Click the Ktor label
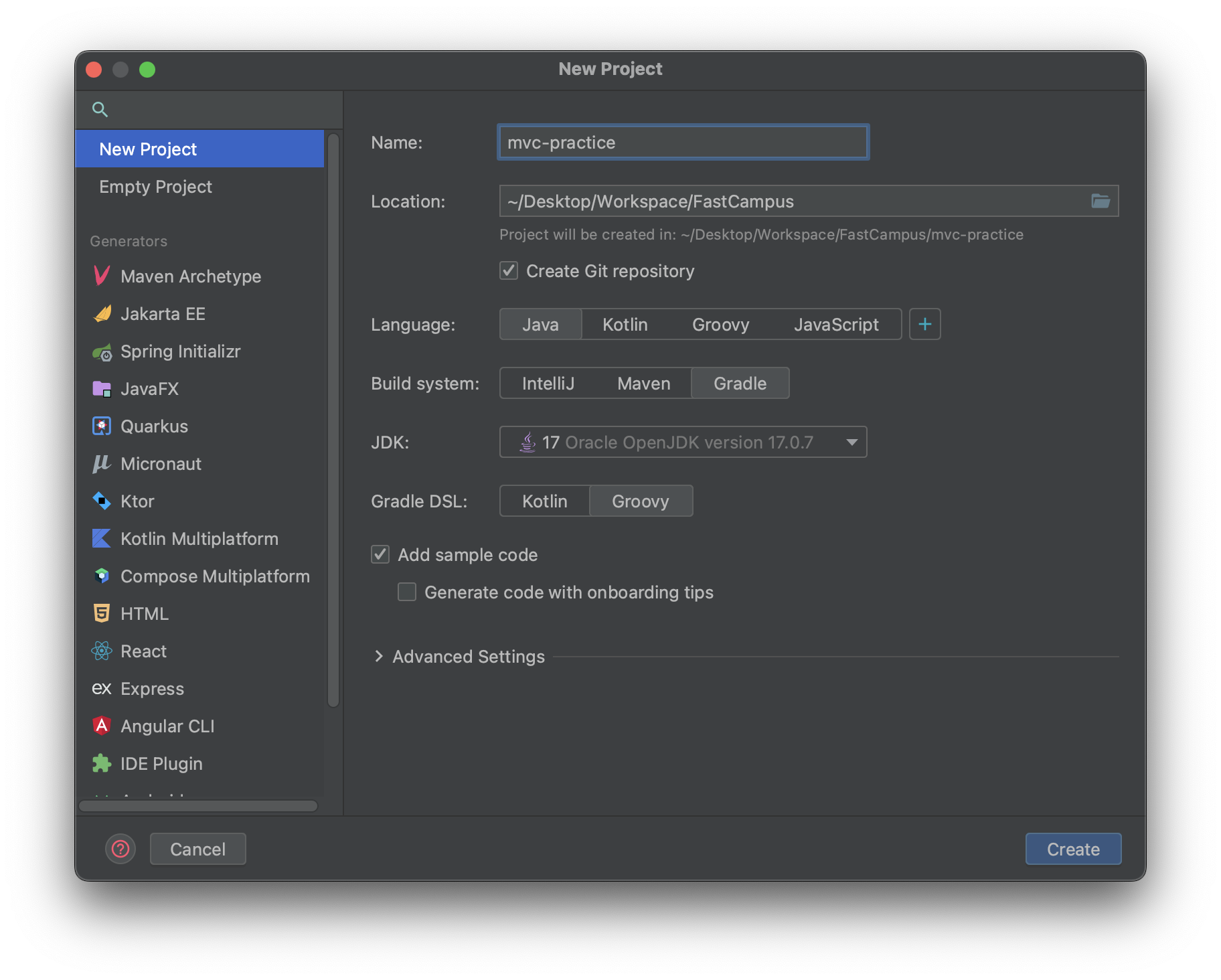The width and height of the screenshot is (1221, 980). [137, 501]
